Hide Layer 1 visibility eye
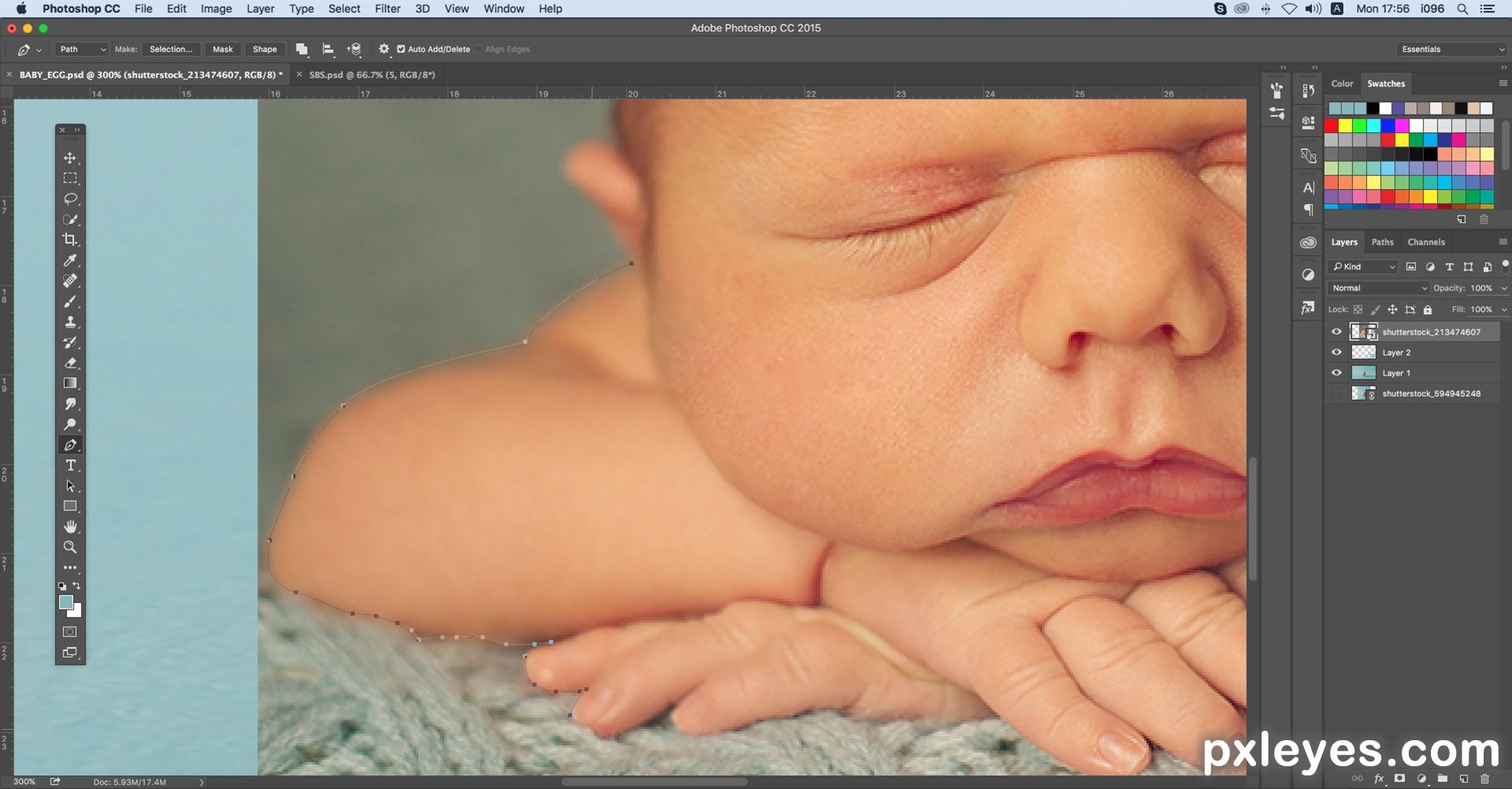 pos(1336,372)
